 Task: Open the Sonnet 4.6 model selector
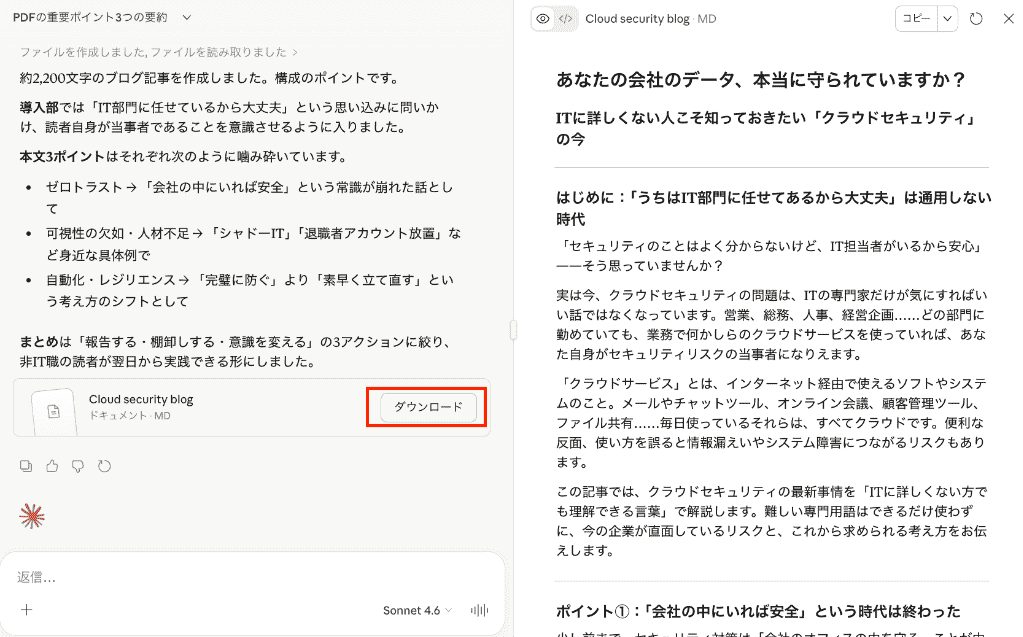pos(417,610)
